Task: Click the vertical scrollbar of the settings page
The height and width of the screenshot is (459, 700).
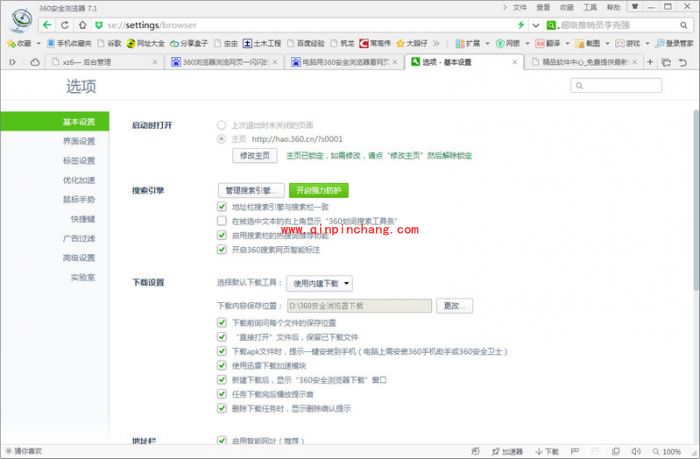Action: coord(696,201)
